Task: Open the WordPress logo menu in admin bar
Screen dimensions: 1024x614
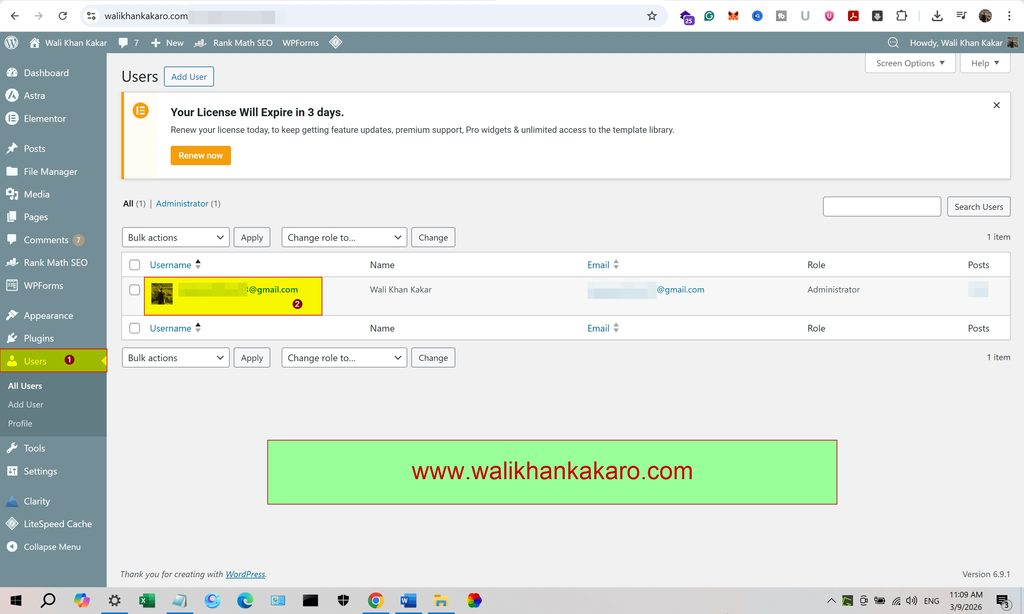Action: (x=11, y=42)
